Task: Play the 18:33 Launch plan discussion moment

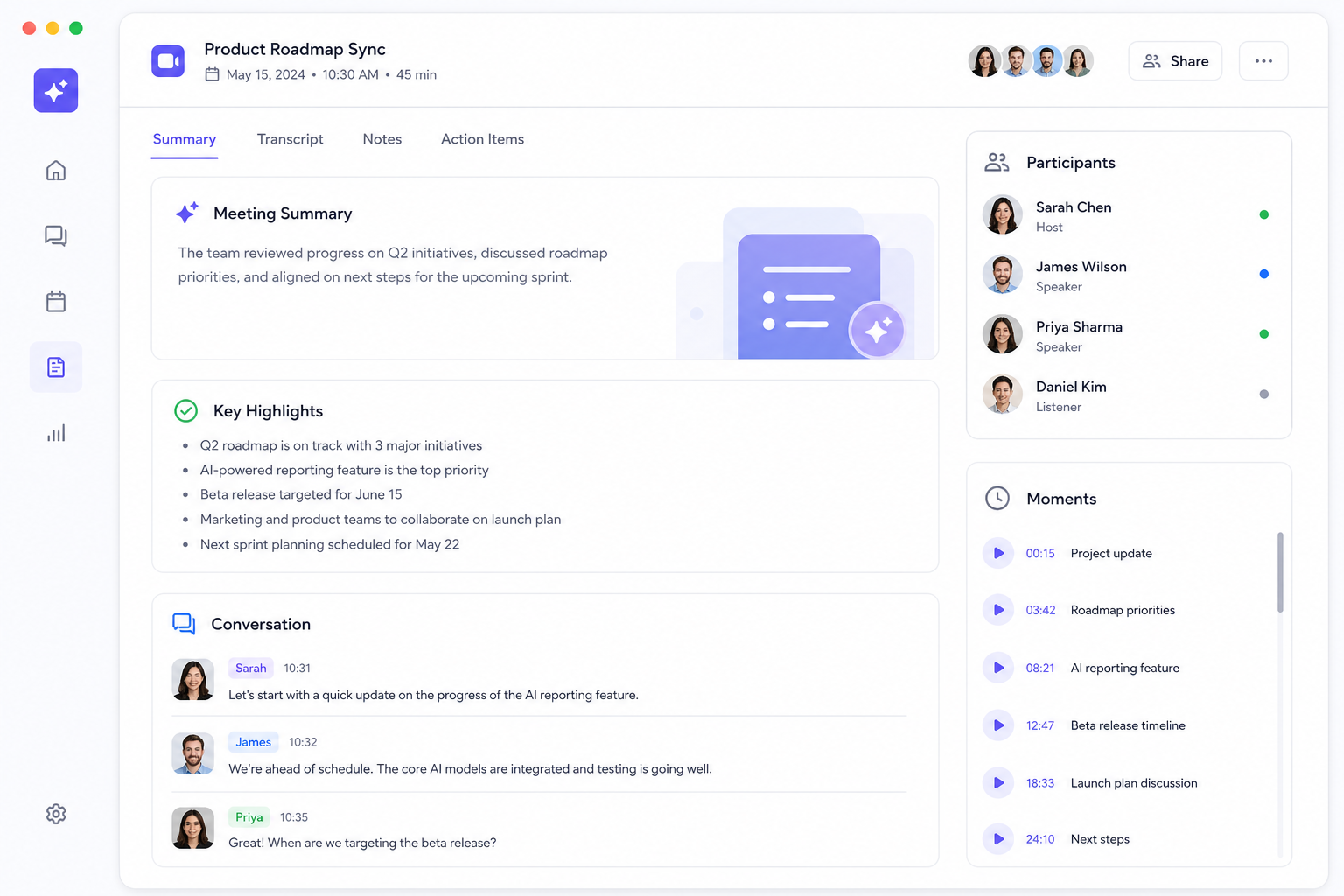Action: pos(997,783)
